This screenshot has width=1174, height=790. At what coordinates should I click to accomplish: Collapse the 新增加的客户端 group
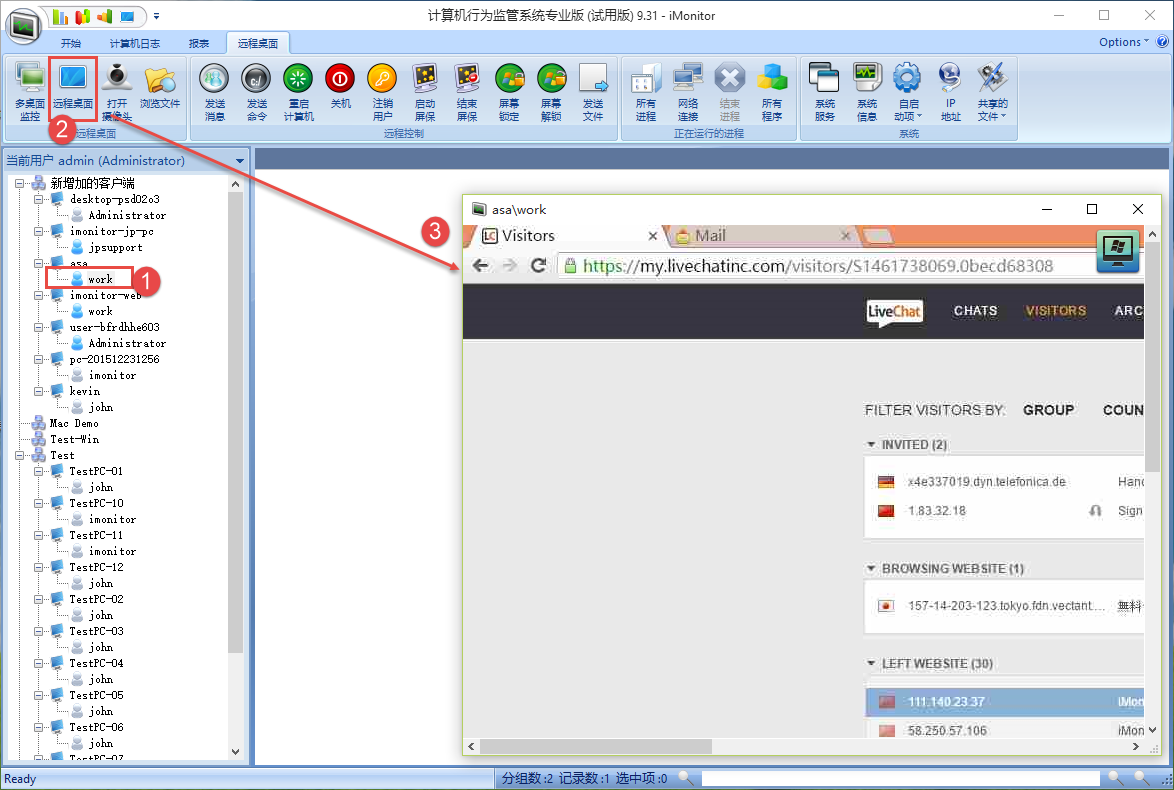tap(19, 183)
